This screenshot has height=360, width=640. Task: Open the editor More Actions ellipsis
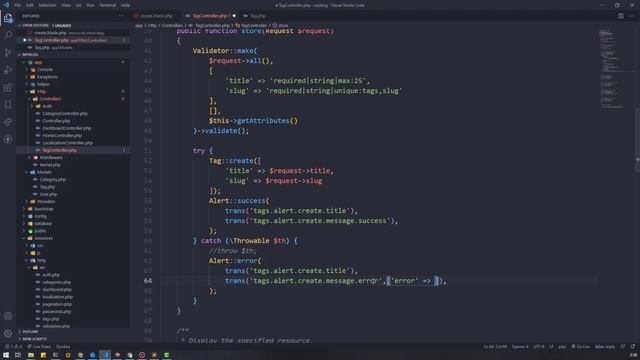click(x=631, y=16)
